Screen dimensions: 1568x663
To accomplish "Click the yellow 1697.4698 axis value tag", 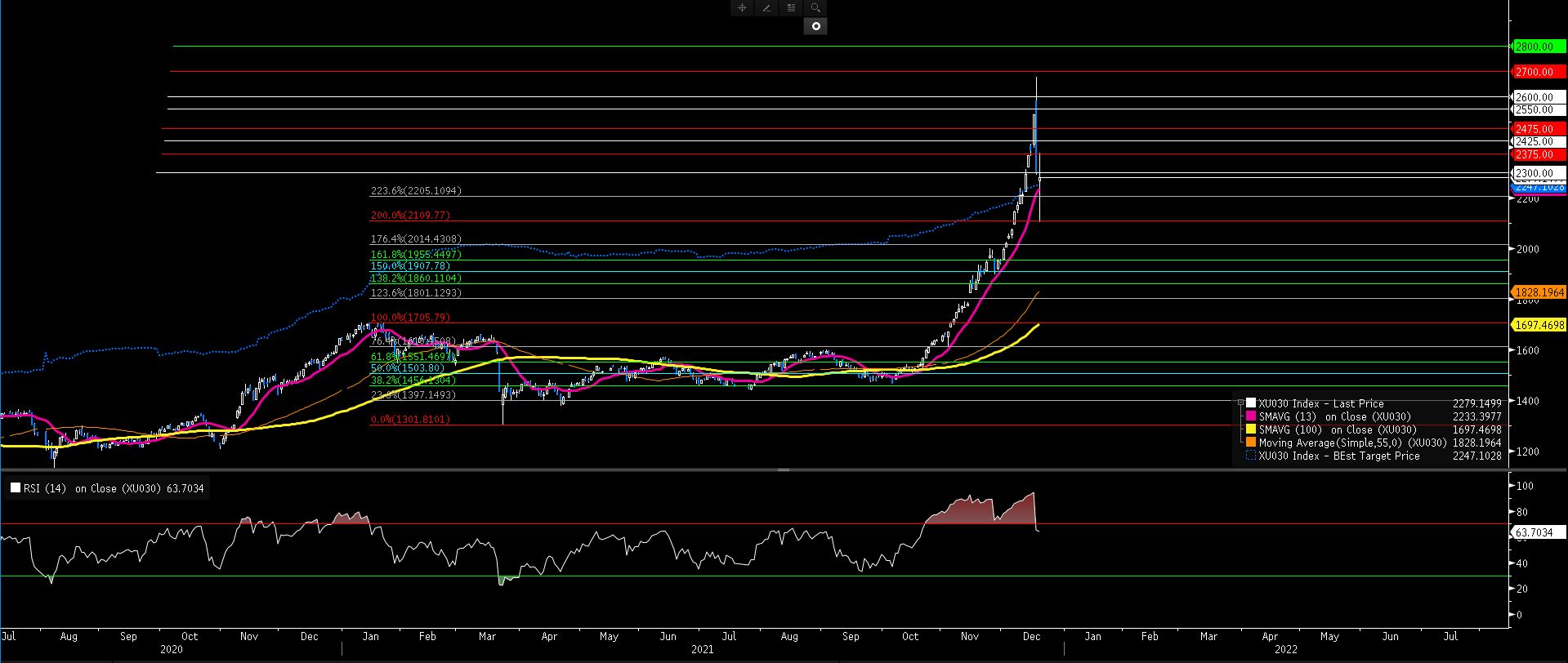I will click(x=1539, y=324).
